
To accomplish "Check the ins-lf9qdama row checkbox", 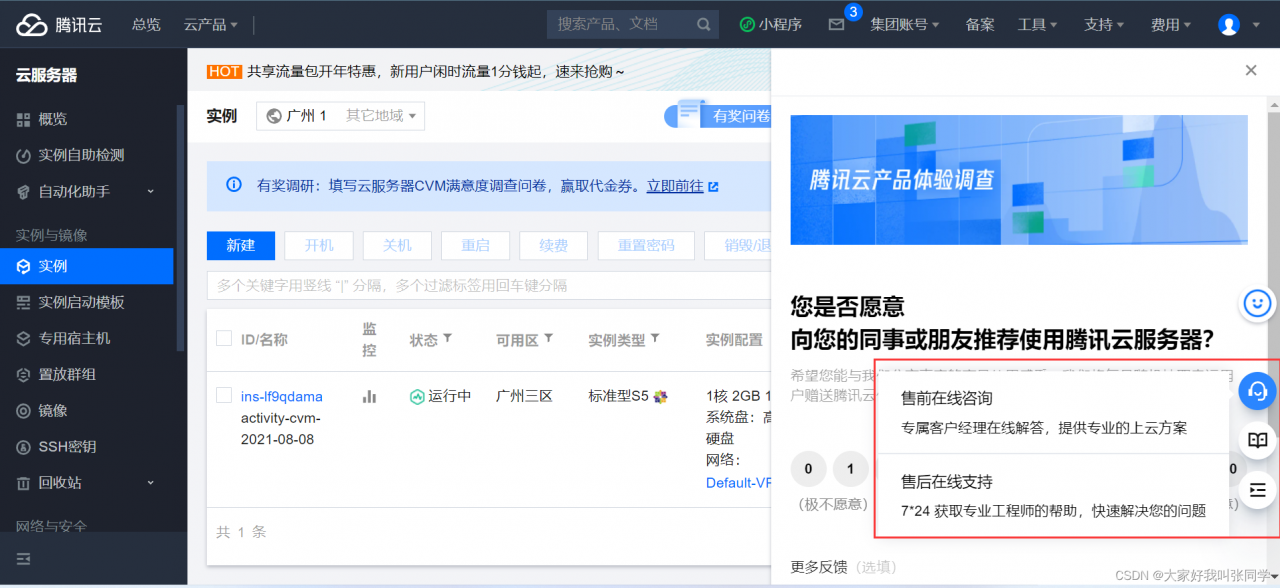I will pos(224,395).
